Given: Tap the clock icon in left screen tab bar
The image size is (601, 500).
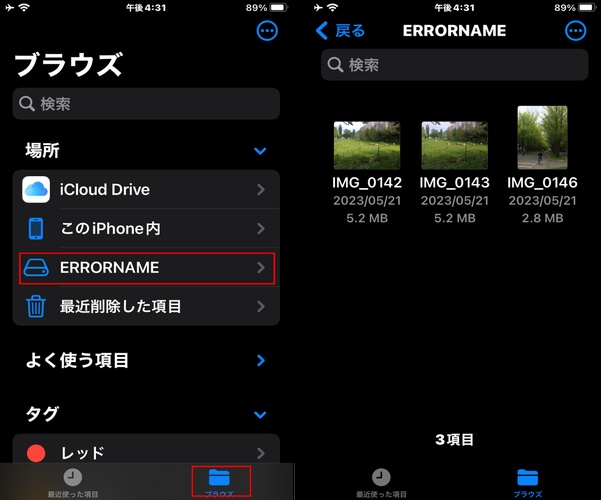Looking at the screenshot, I should 72,477.
